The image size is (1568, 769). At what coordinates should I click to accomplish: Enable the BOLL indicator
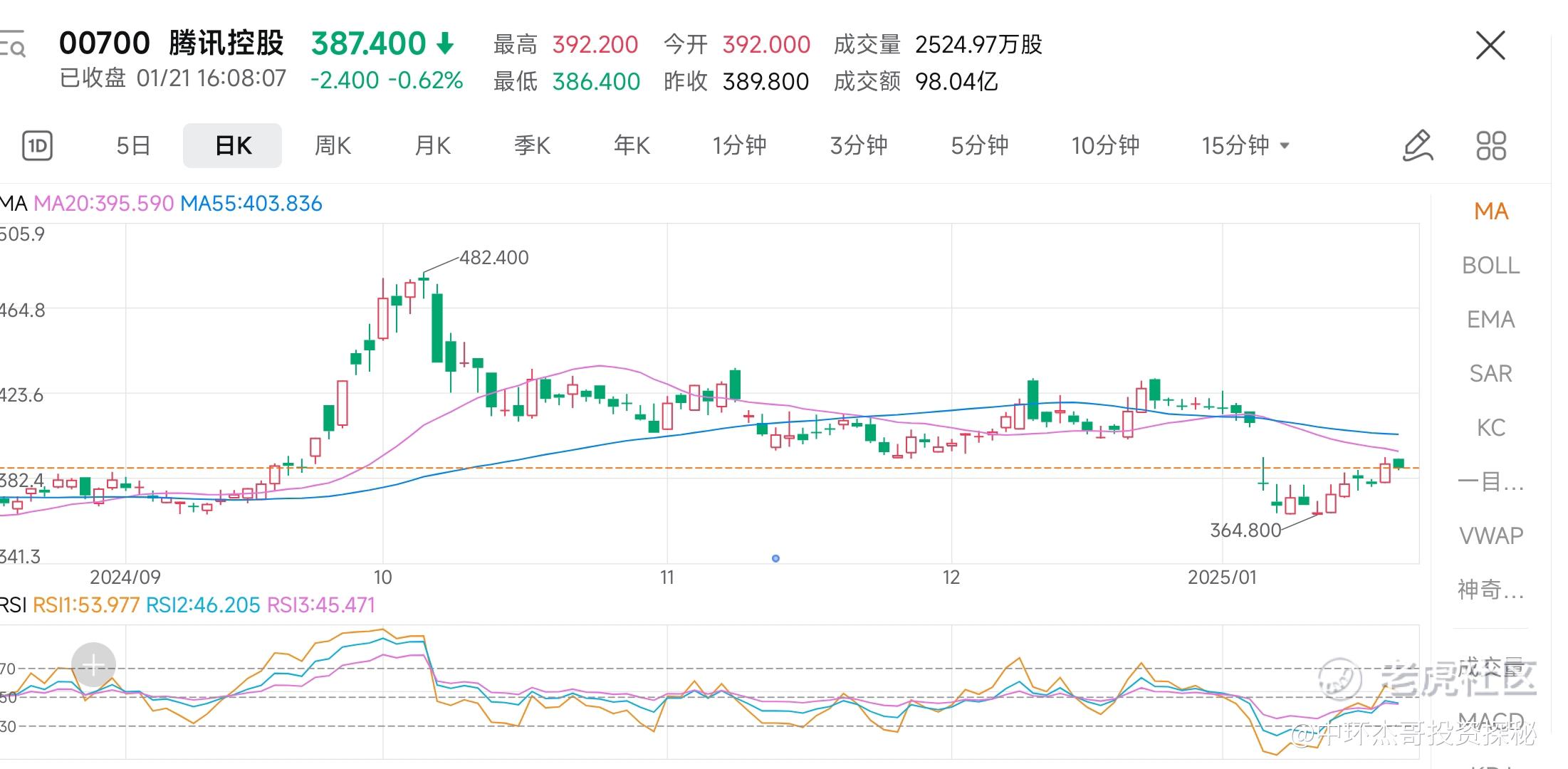1490,266
